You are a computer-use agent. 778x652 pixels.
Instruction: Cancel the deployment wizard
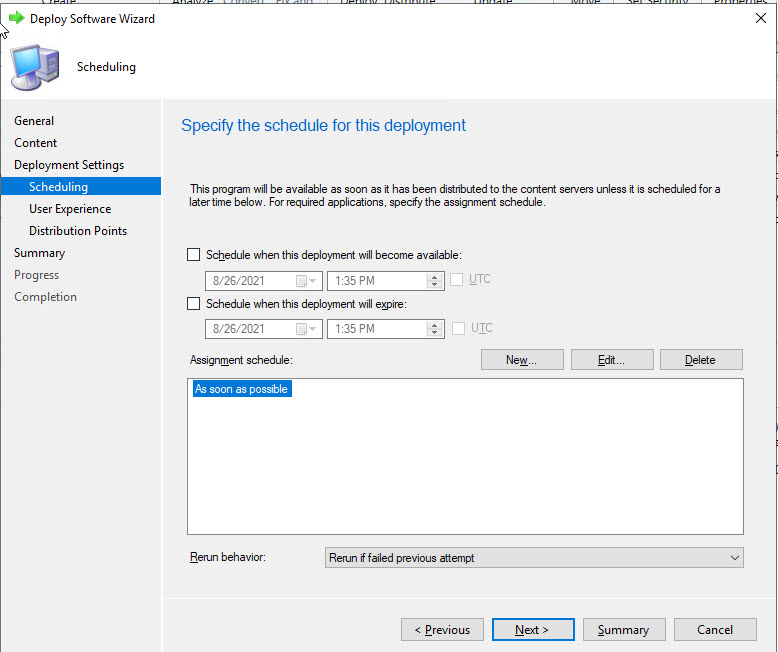click(x=715, y=630)
